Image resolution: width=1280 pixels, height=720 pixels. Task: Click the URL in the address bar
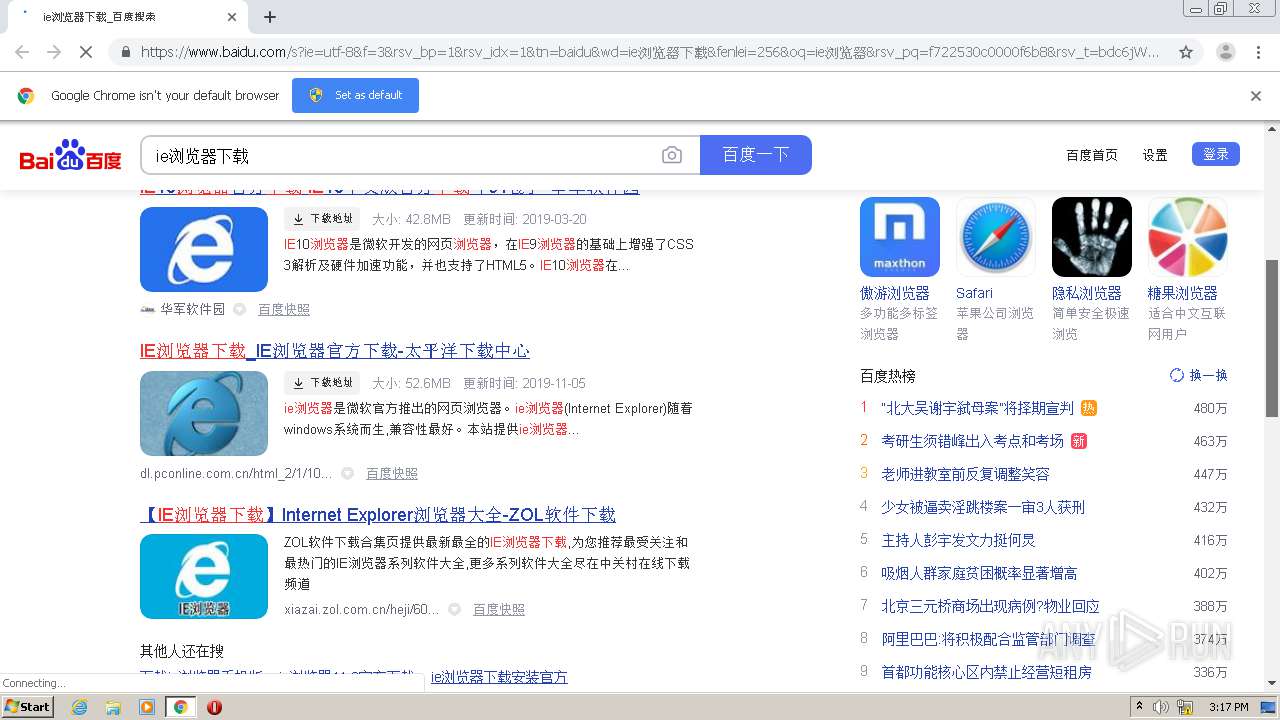pos(650,52)
